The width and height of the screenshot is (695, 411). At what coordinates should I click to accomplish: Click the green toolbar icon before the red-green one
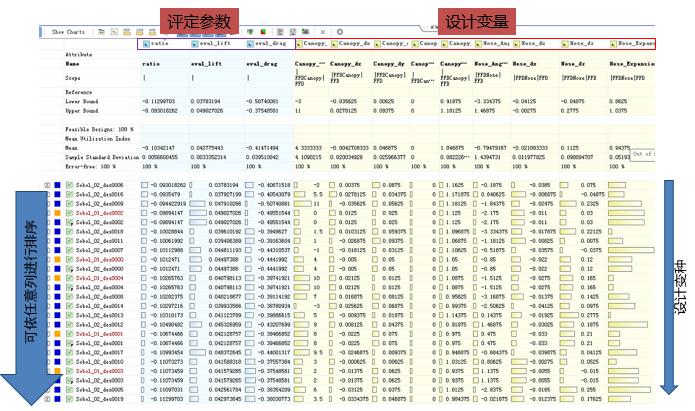pyautogui.click(x=250, y=32)
